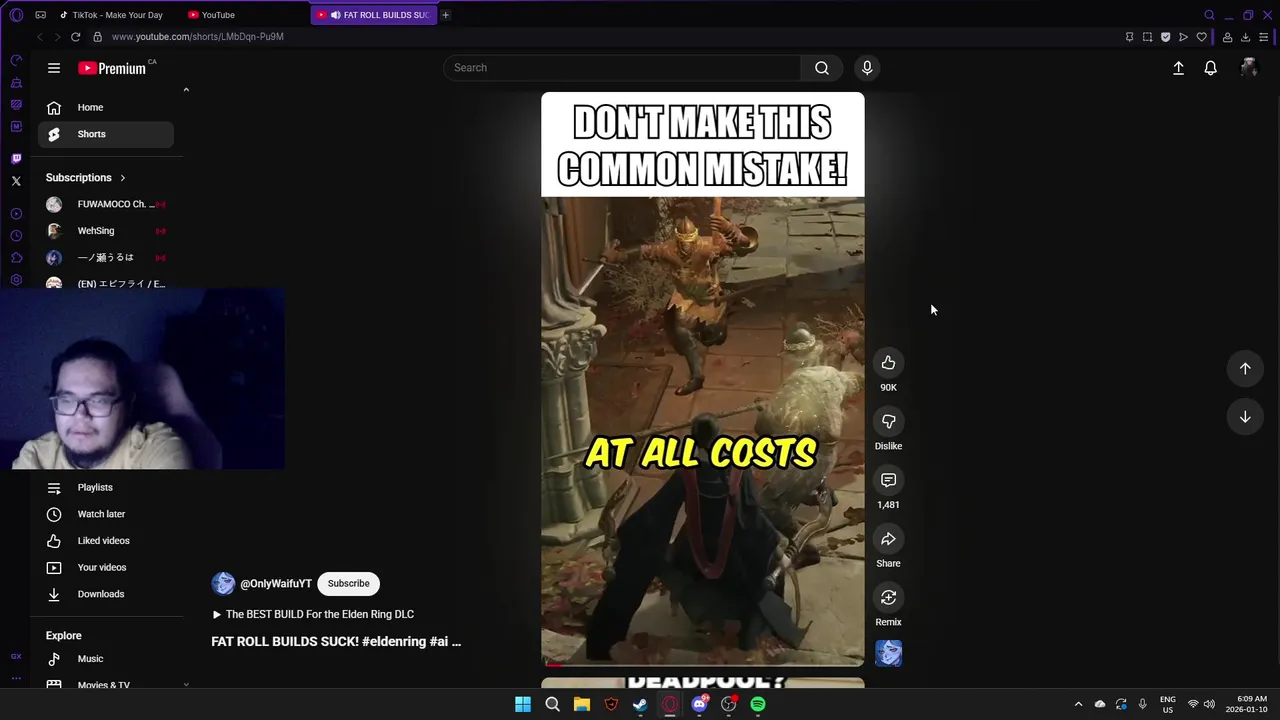Go to Home in YouTube sidebar
Screen dimensions: 1280x720
click(x=106, y=108)
